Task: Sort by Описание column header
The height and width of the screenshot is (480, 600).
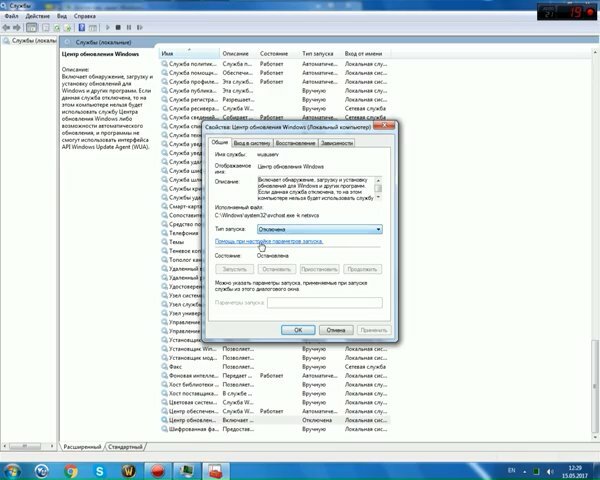Action: (238, 54)
